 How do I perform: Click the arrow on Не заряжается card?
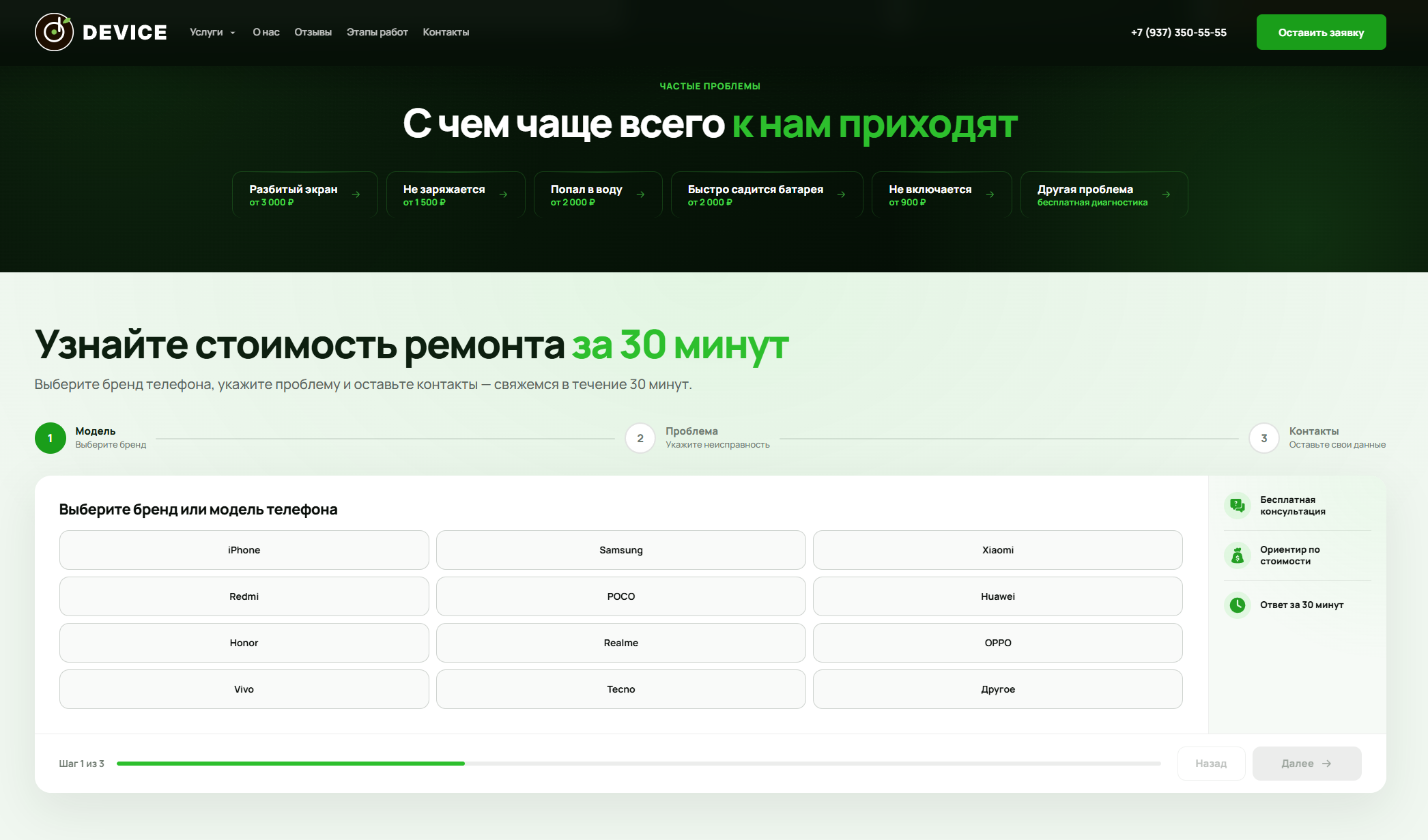coord(504,194)
